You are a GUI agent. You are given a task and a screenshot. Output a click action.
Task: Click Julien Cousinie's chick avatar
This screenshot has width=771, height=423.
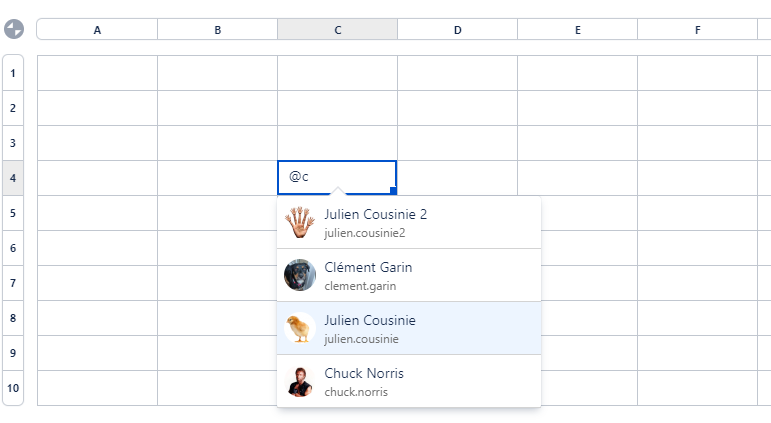pyautogui.click(x=300, y=328)
